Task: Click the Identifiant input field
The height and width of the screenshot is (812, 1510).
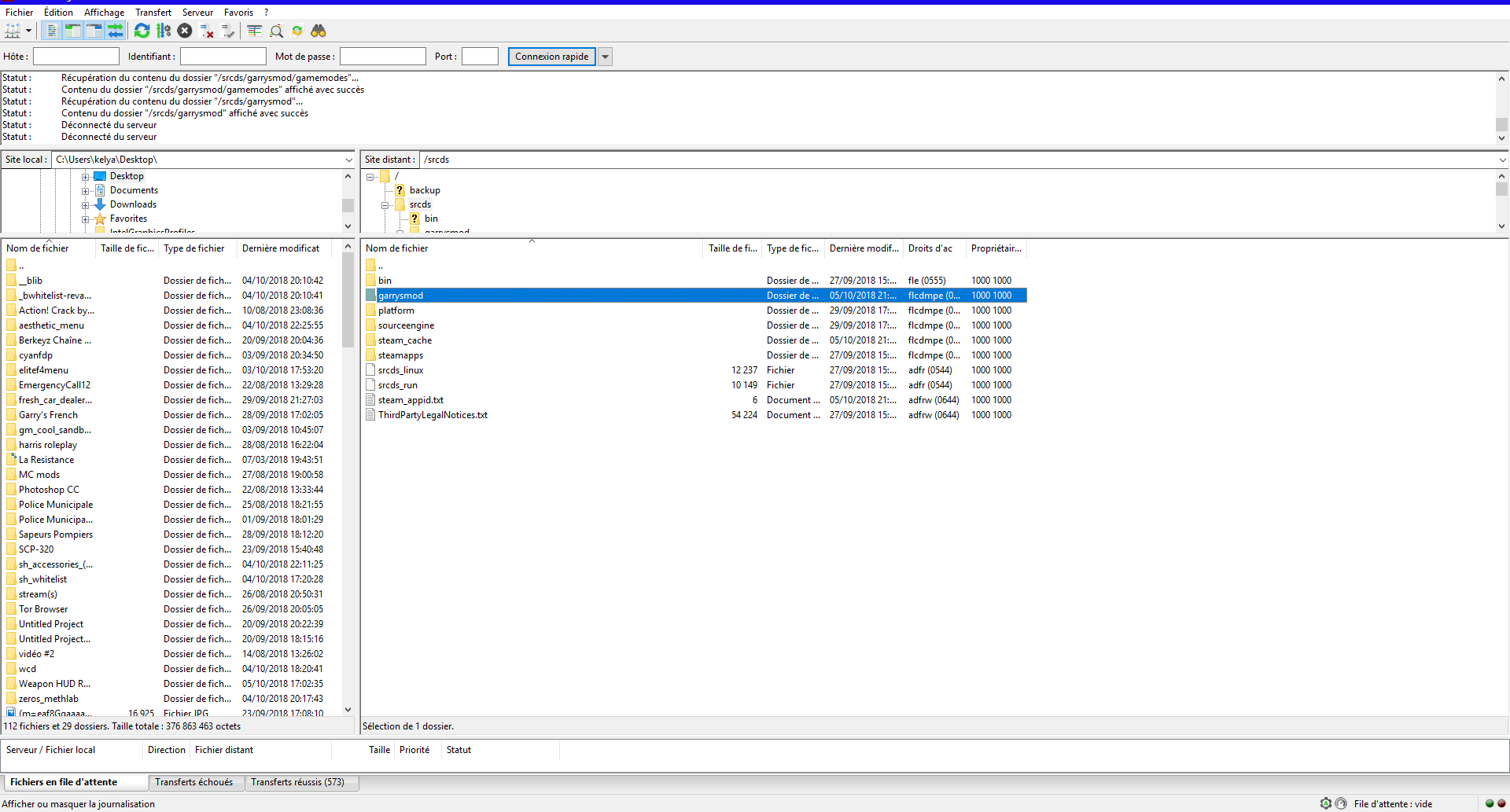Action: point(223,57)
